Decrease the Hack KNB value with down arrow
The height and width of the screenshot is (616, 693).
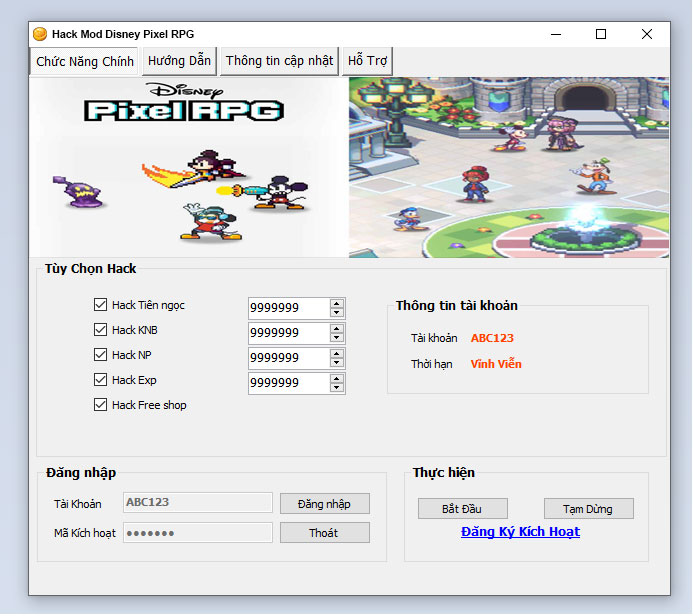tap(337, 338)
